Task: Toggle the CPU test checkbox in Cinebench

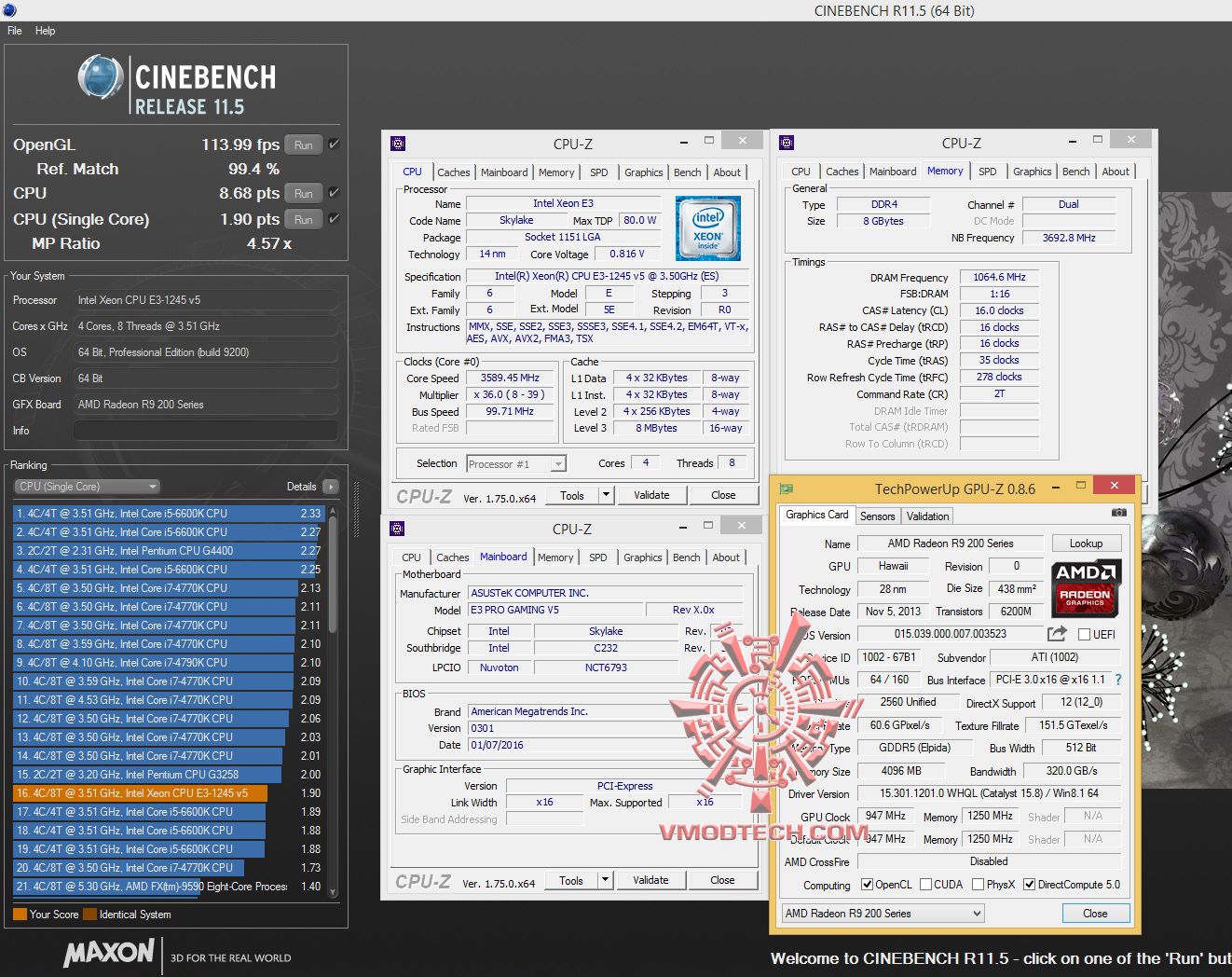Action: click(x=334, y=193)
